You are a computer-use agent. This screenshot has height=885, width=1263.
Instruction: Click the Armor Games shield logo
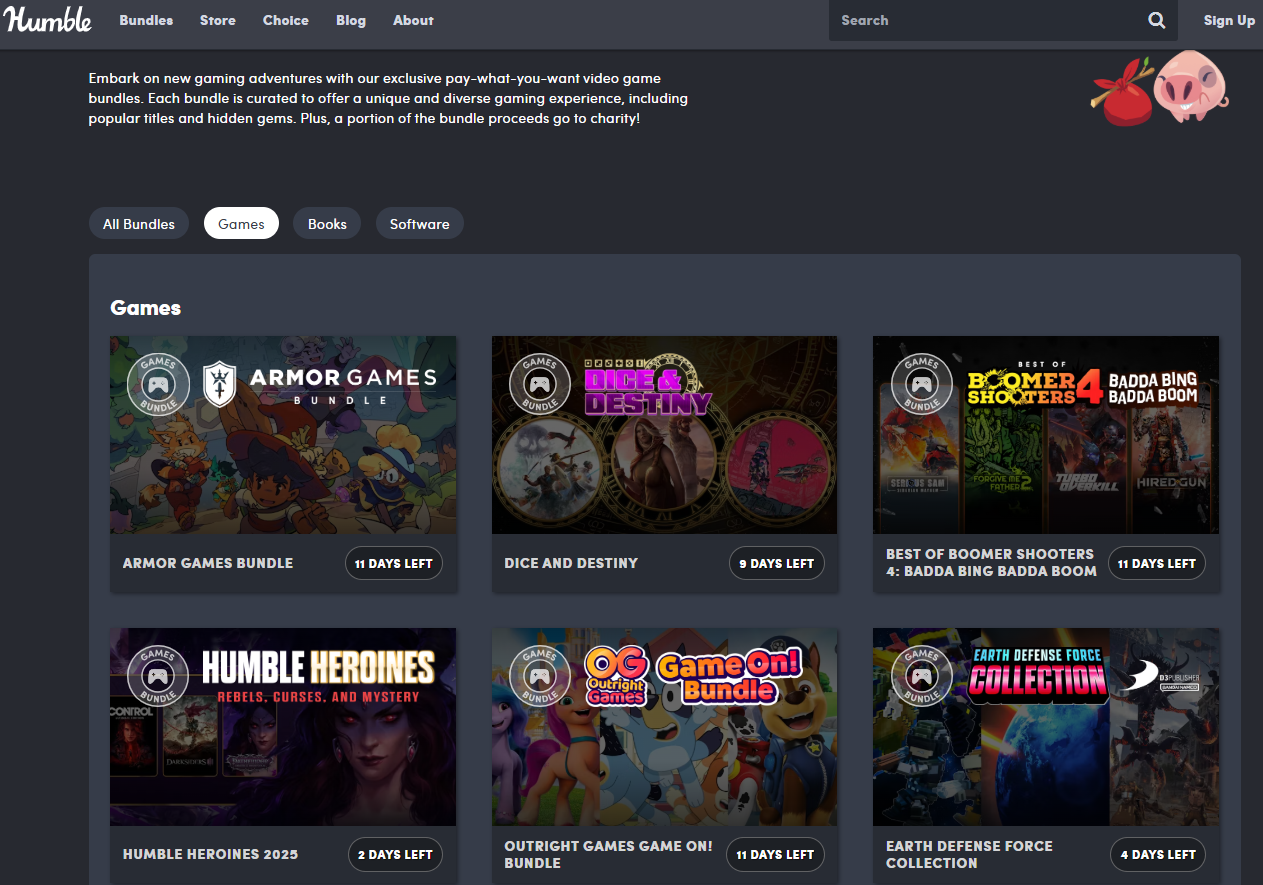coord(219,384)
